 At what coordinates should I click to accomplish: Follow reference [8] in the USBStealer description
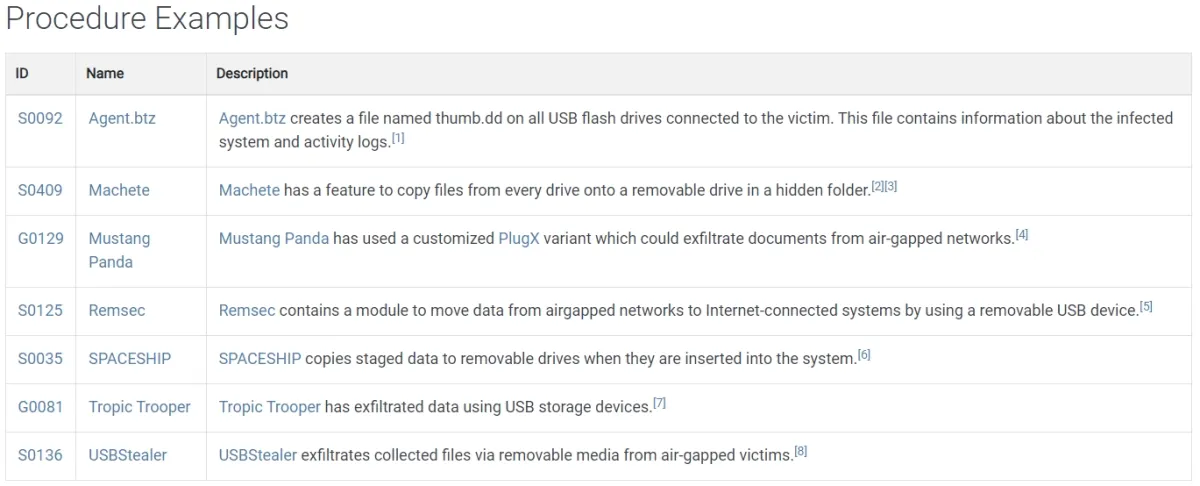click(x=800, y=452)
